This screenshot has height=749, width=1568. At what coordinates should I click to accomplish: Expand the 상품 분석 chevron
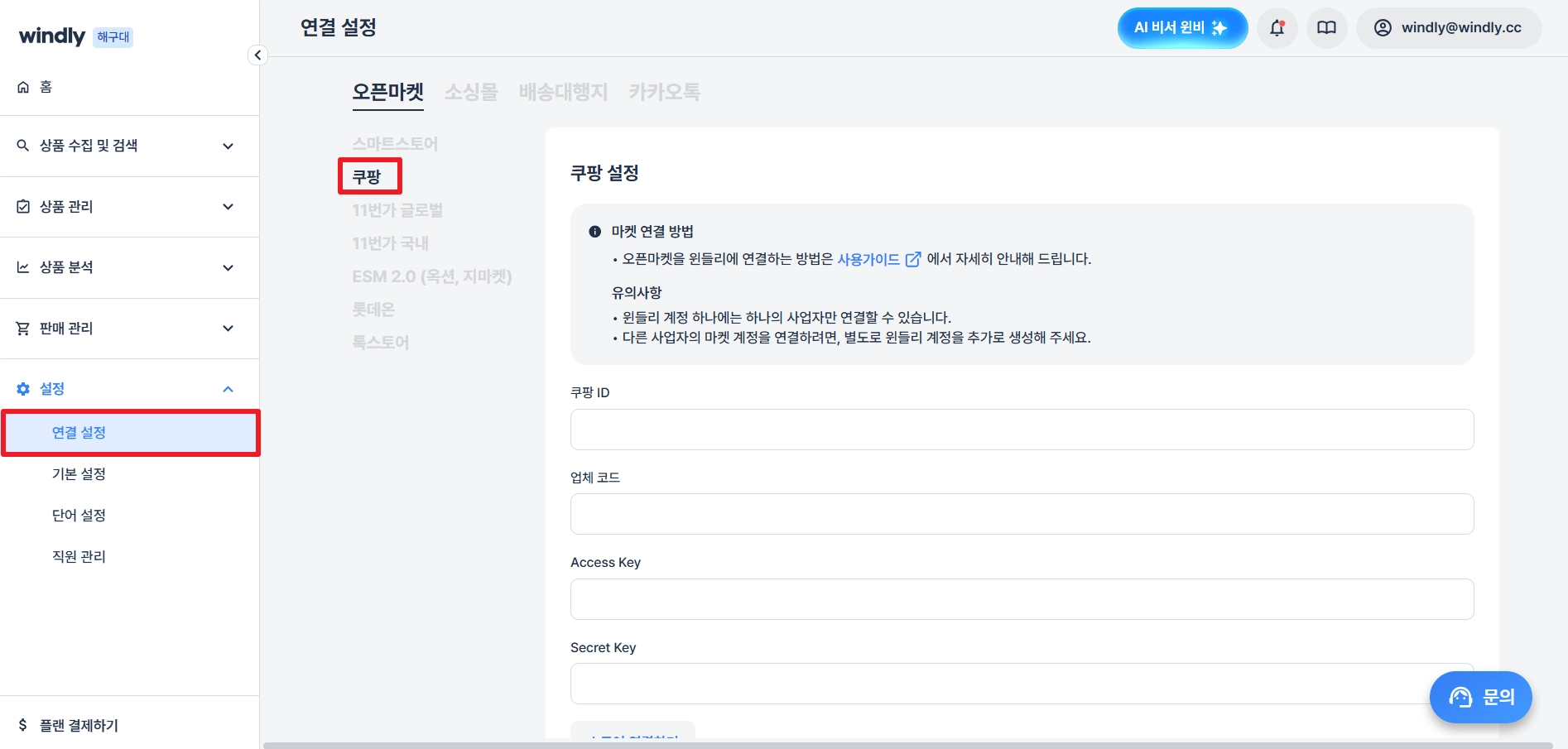(228, 268)
